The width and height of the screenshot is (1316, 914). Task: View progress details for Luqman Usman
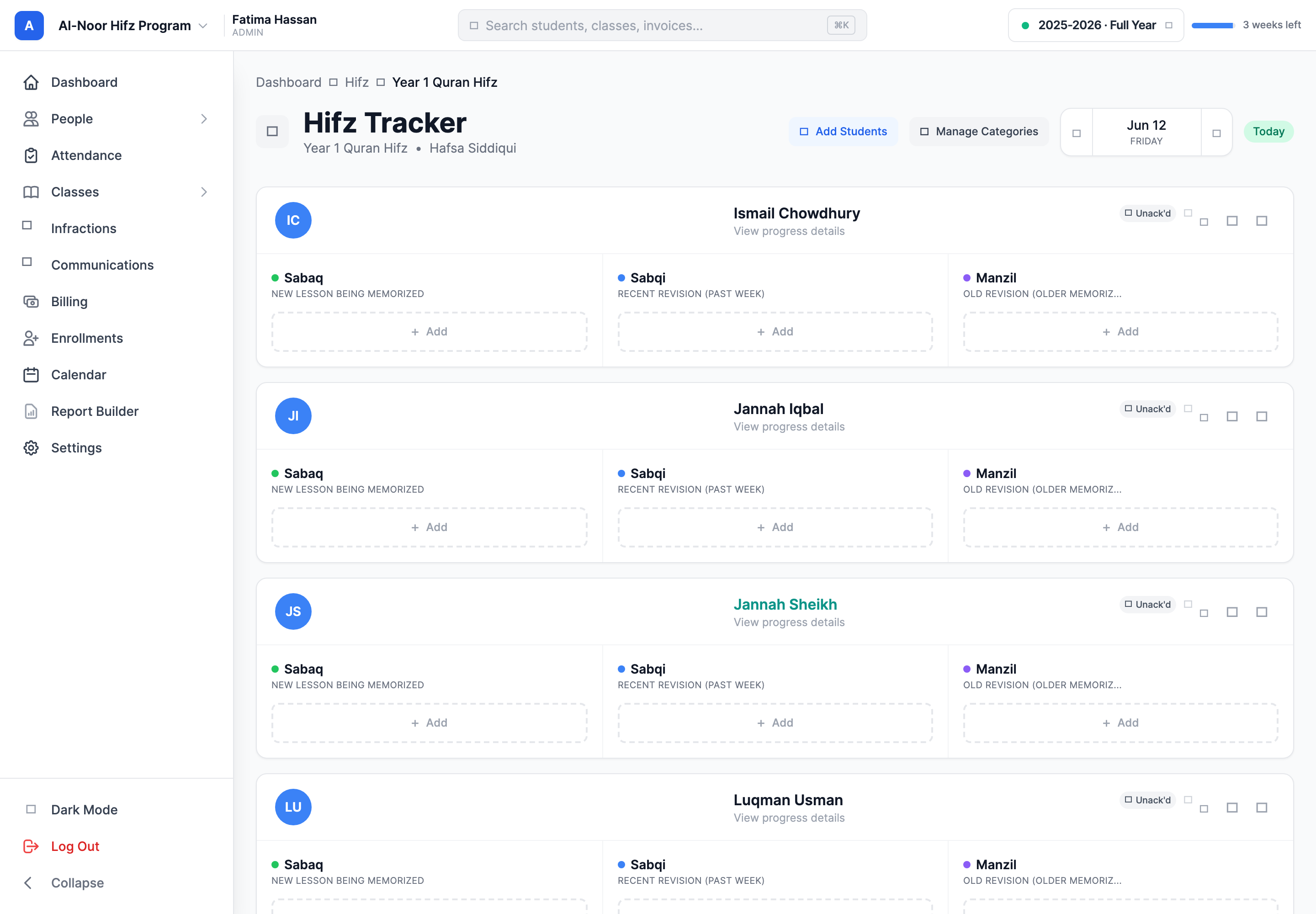pos(789,818)
